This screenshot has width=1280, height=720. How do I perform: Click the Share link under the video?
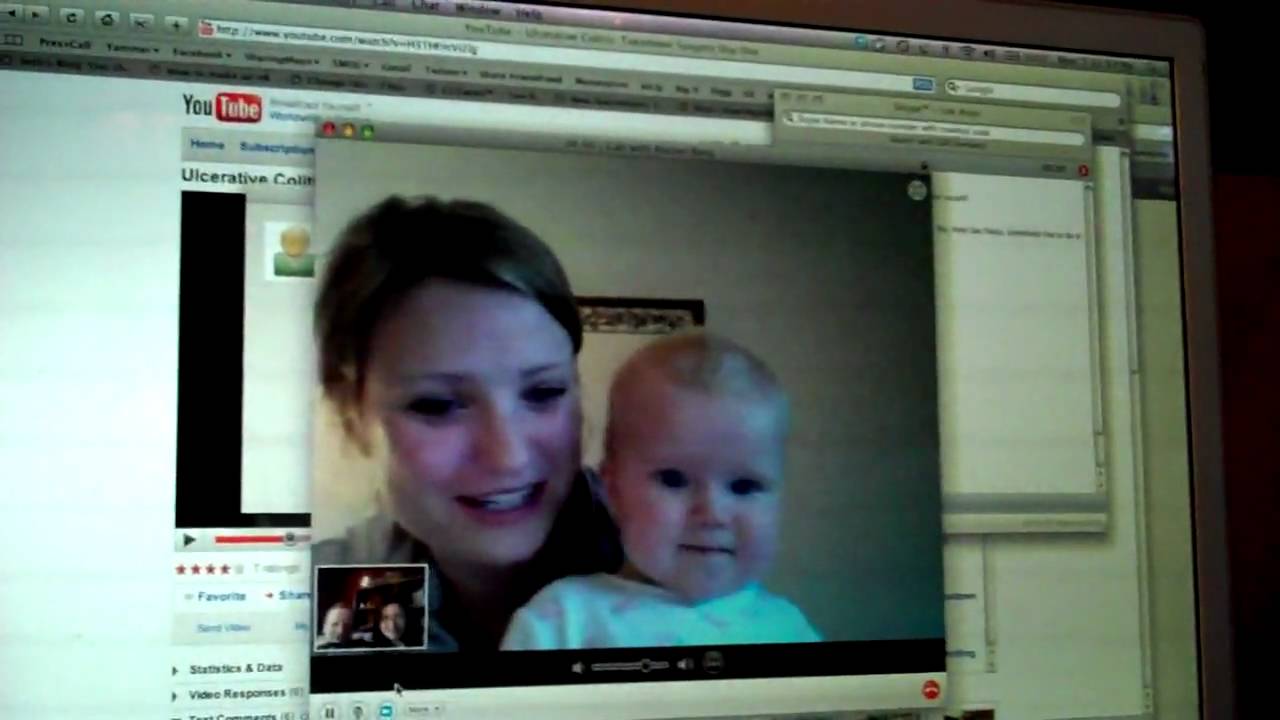[x=290, y=596]
